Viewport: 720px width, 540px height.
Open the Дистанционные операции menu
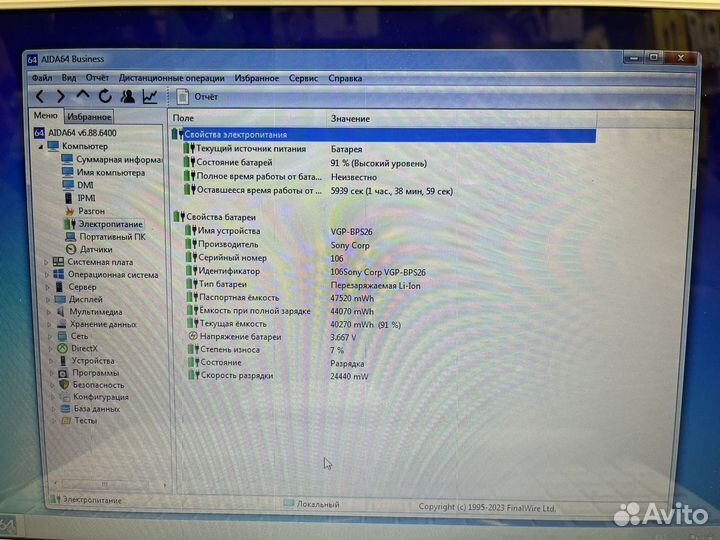coord(171,78)
